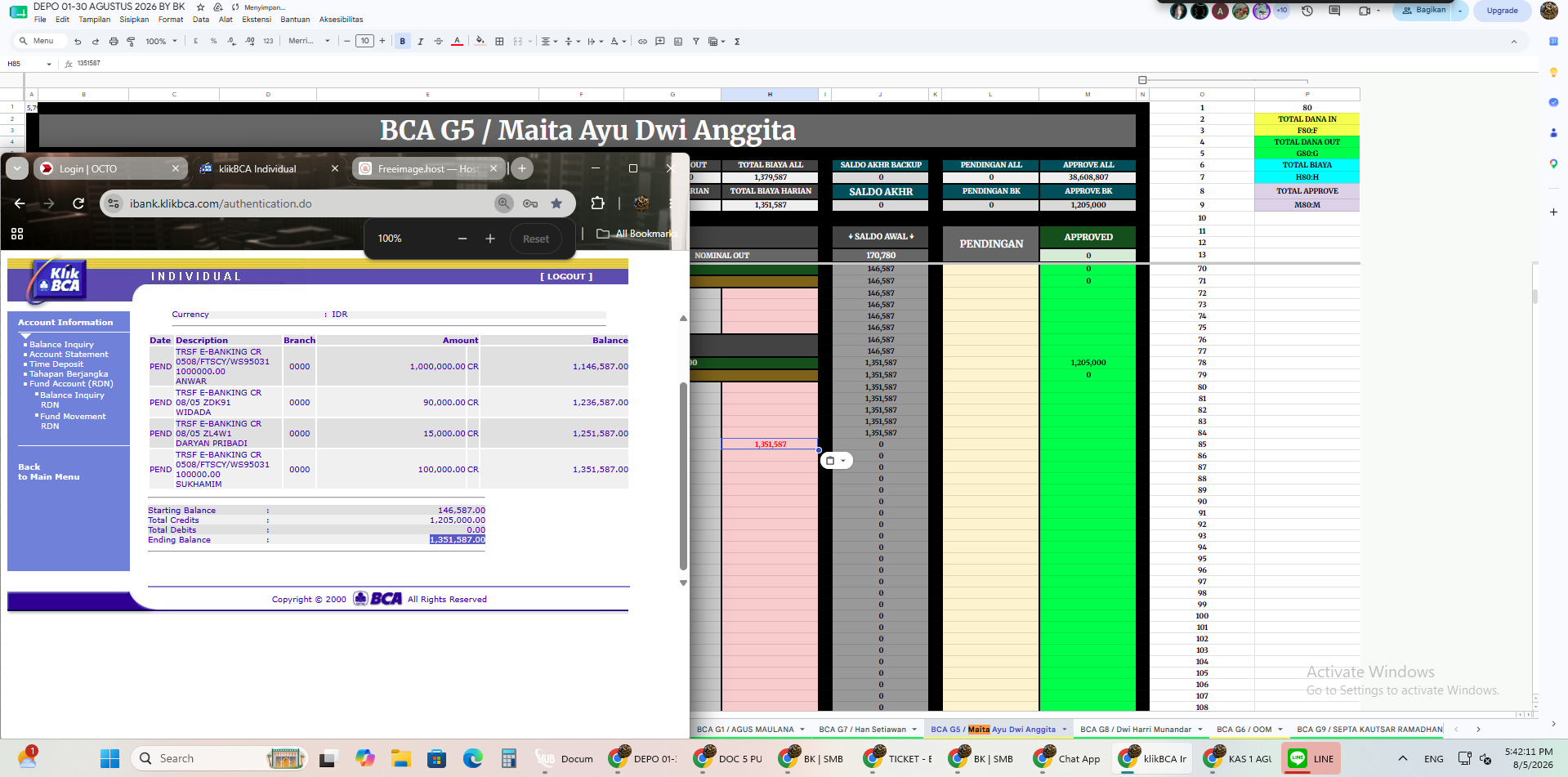Open the vertical align dropdown
The image size is (1568, 777).
(572, 41)
